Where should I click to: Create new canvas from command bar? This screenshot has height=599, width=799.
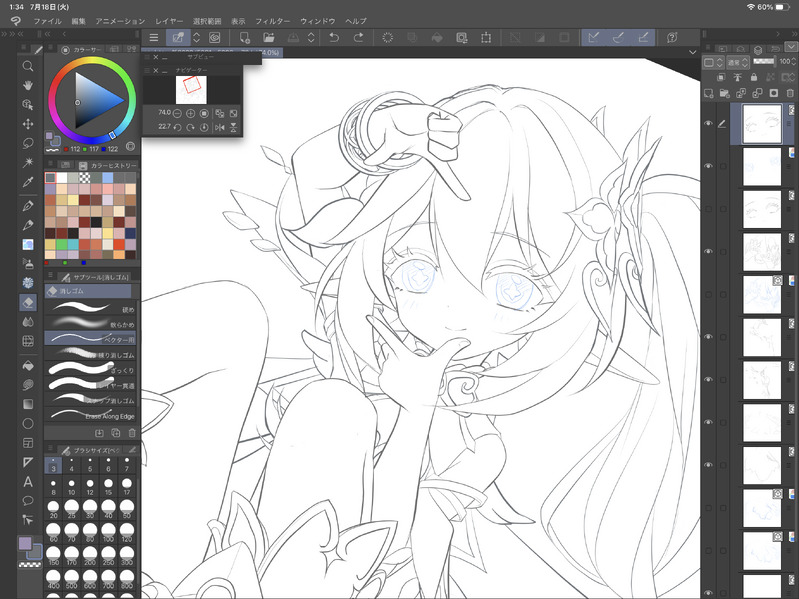(x=245, y=37)
